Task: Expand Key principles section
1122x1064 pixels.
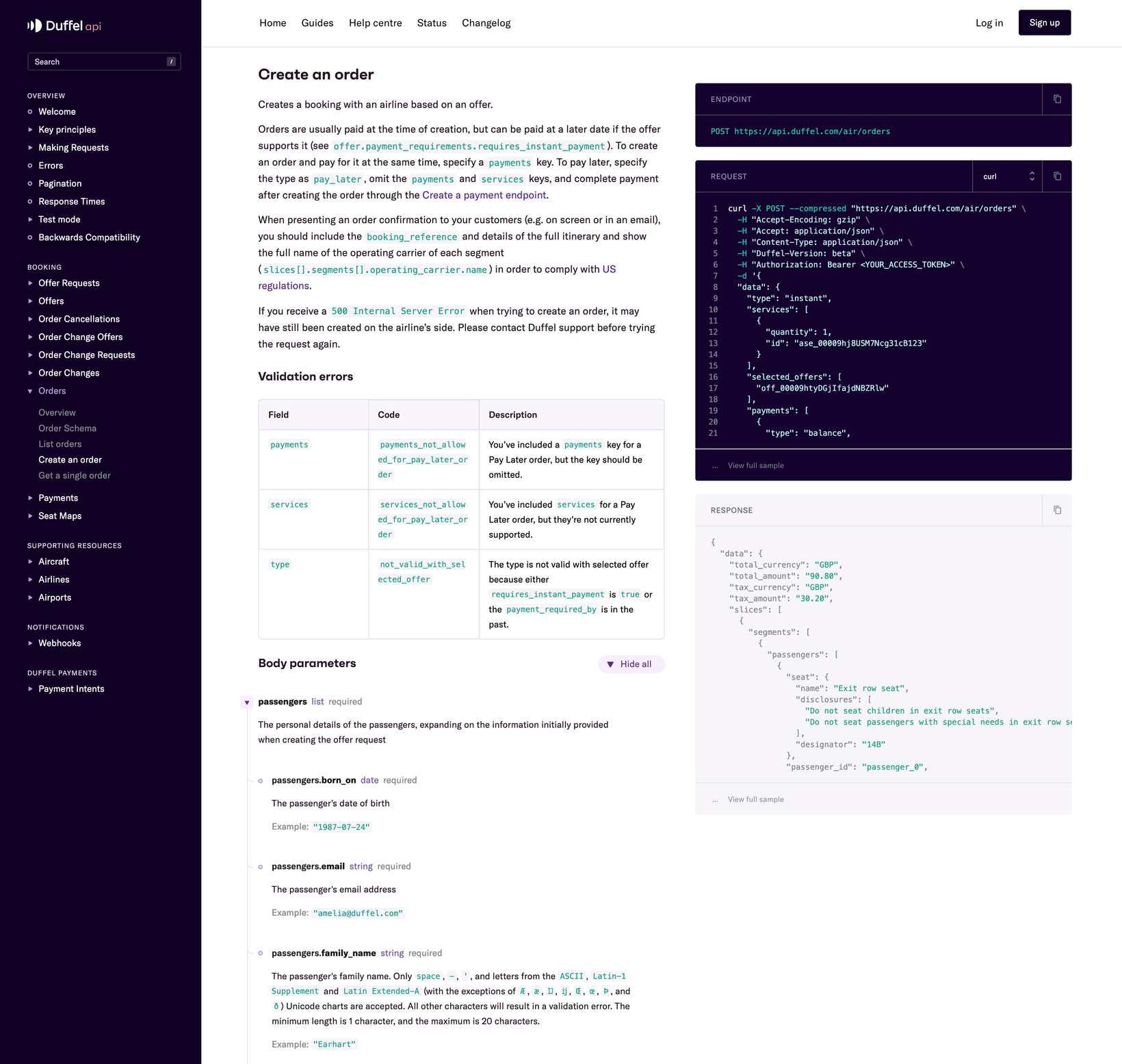Action: pos(30,129)
